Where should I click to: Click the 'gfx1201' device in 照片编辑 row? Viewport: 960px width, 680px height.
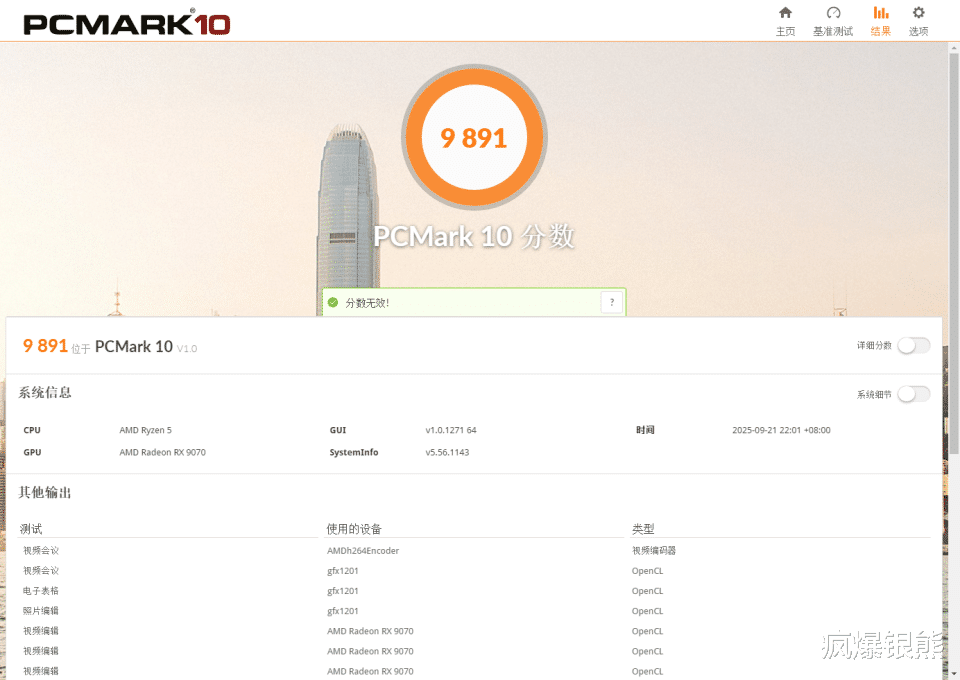pyautogui.click(x=343, y=611)
